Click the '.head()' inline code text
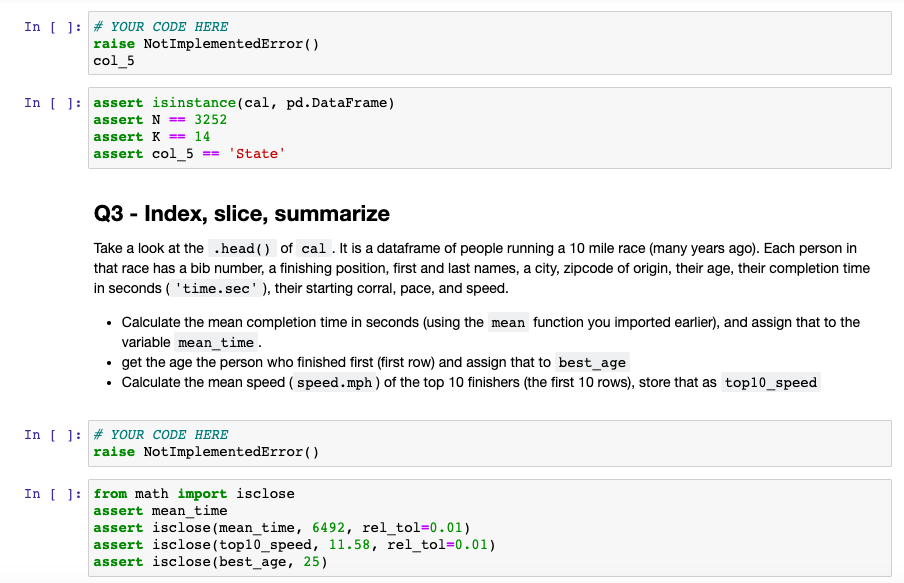 (242, 249)
